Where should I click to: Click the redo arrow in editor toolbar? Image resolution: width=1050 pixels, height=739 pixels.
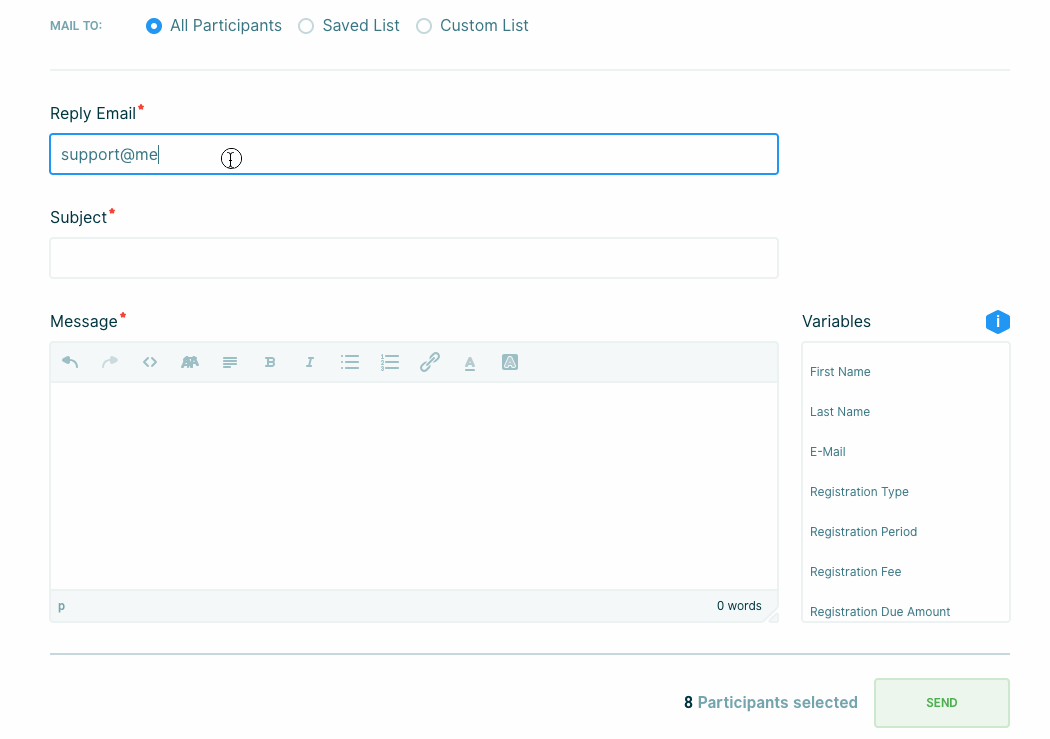point(110,362)
